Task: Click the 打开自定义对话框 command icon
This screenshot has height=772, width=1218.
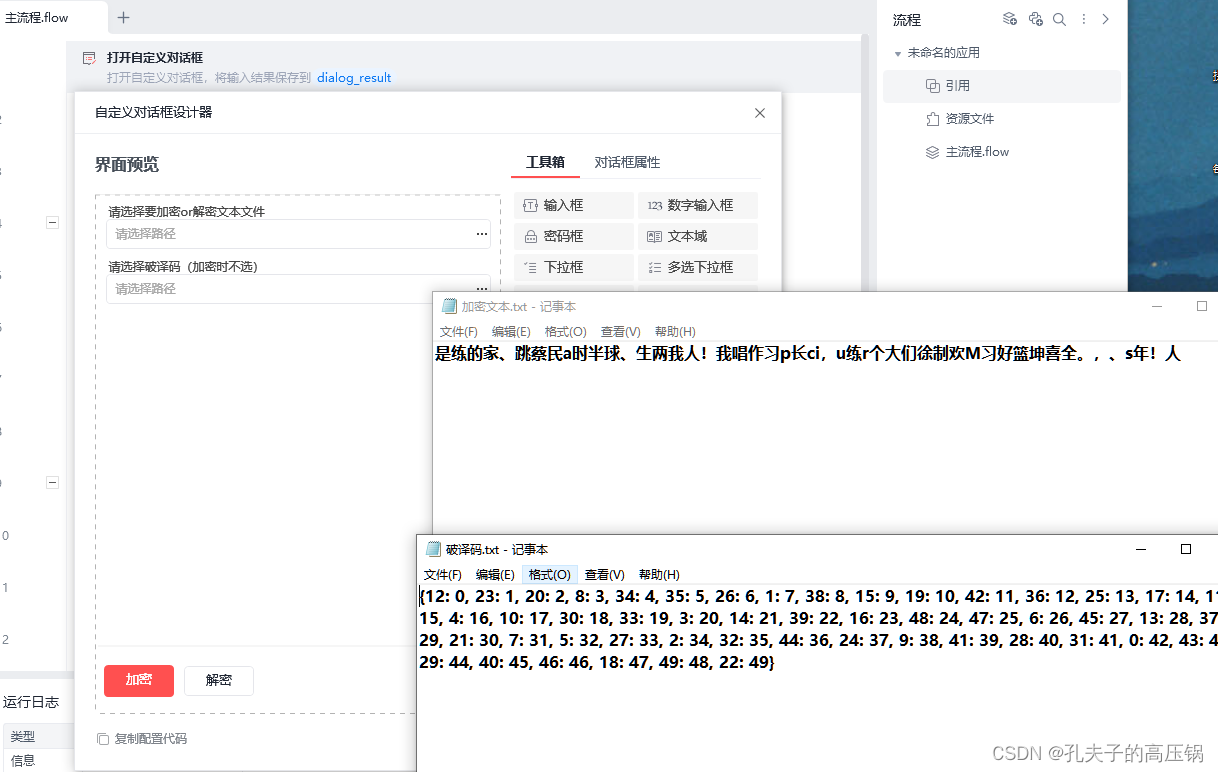Action: (x=89, y=58)
